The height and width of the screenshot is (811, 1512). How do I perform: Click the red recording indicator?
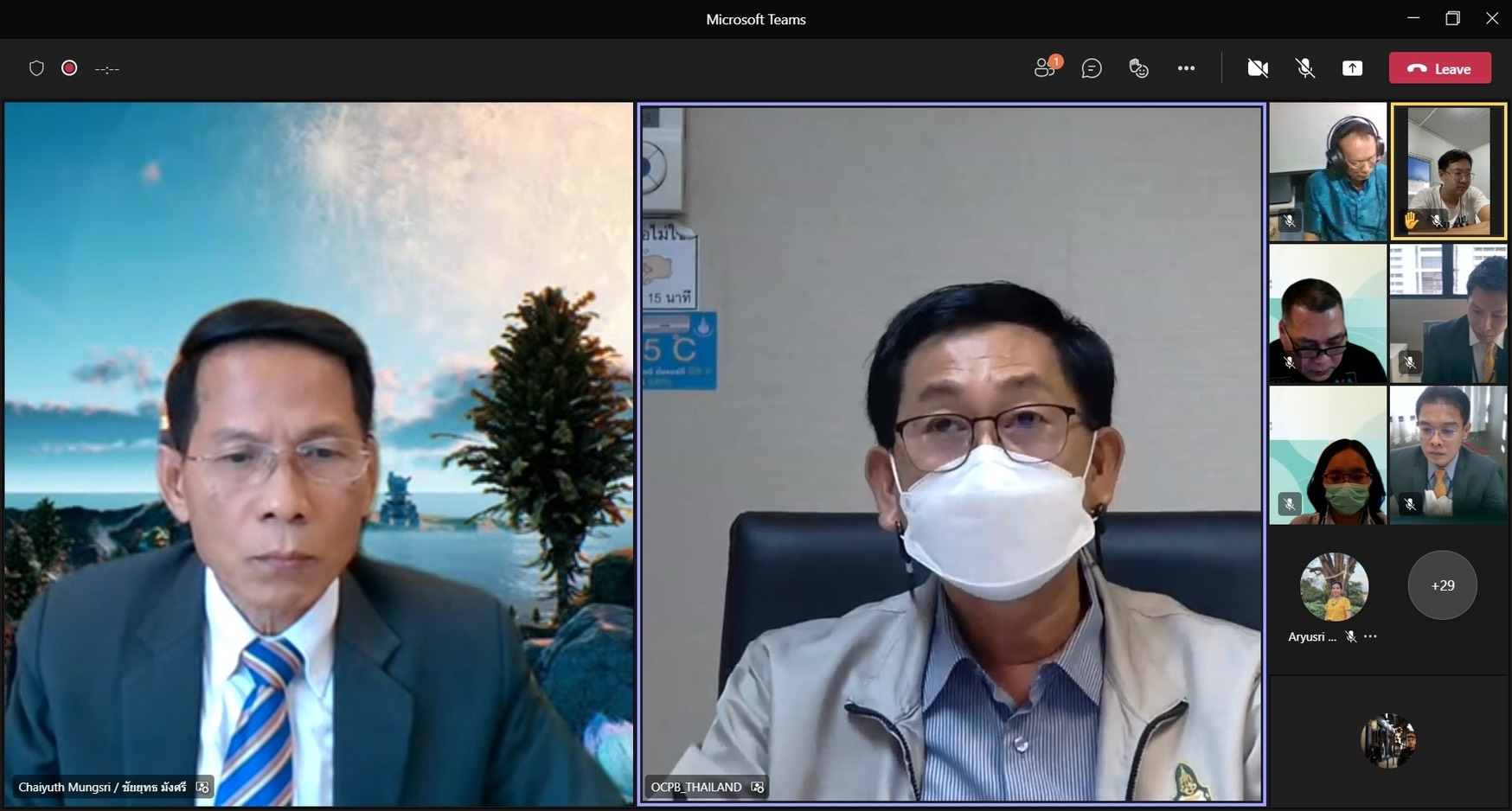click(x=69, y=68)
